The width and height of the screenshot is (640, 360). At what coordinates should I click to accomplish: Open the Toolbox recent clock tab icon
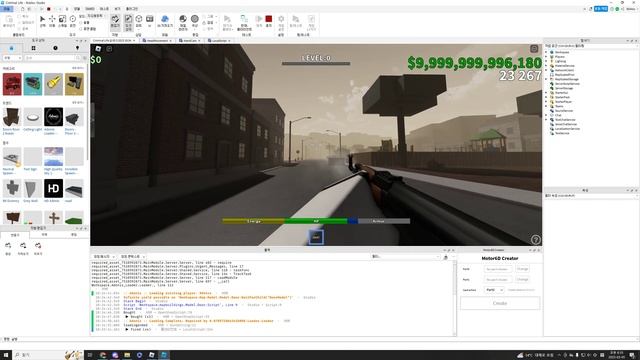coord(55,48)
